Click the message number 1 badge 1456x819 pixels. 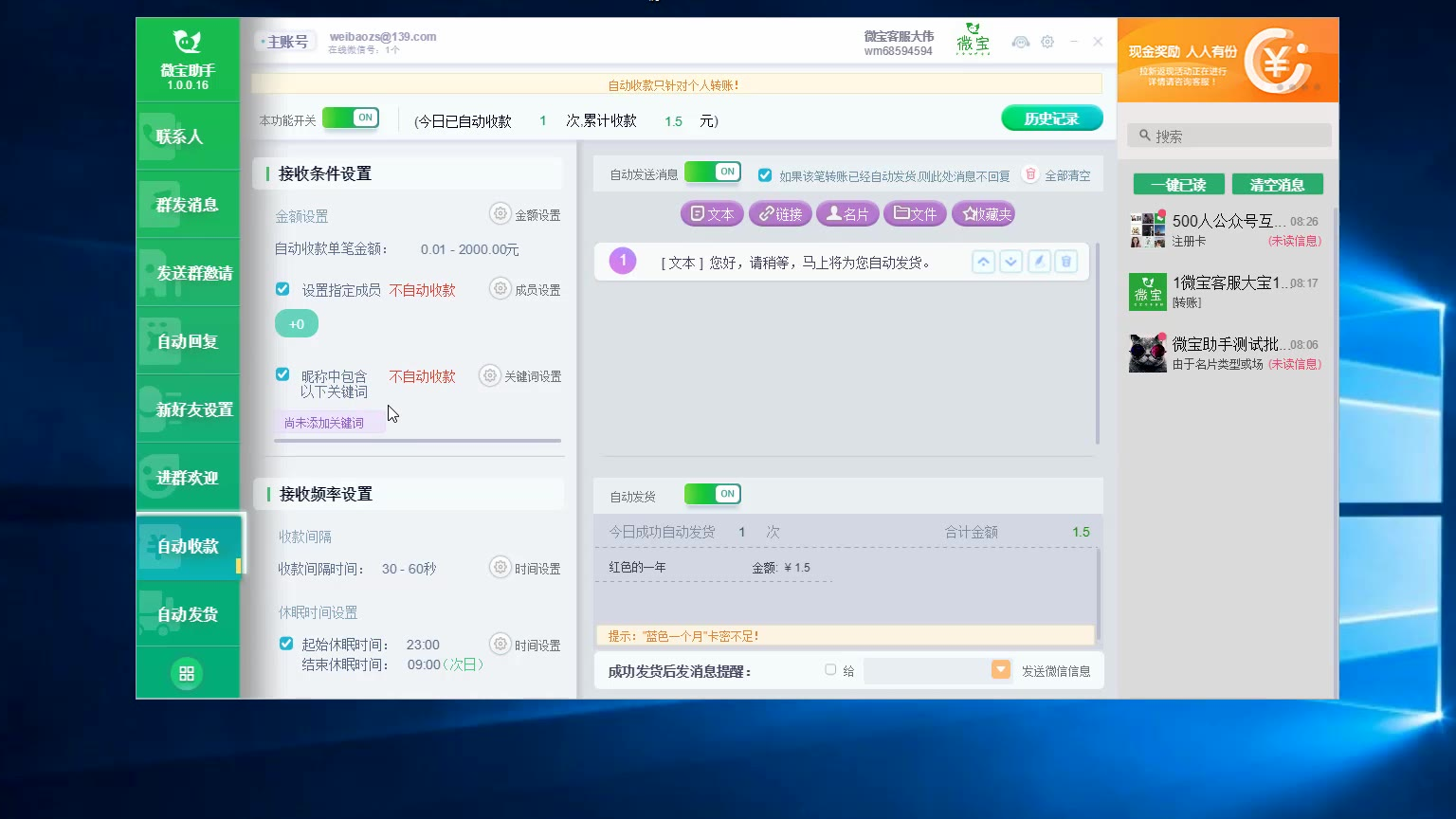click(x=623, y=261)
